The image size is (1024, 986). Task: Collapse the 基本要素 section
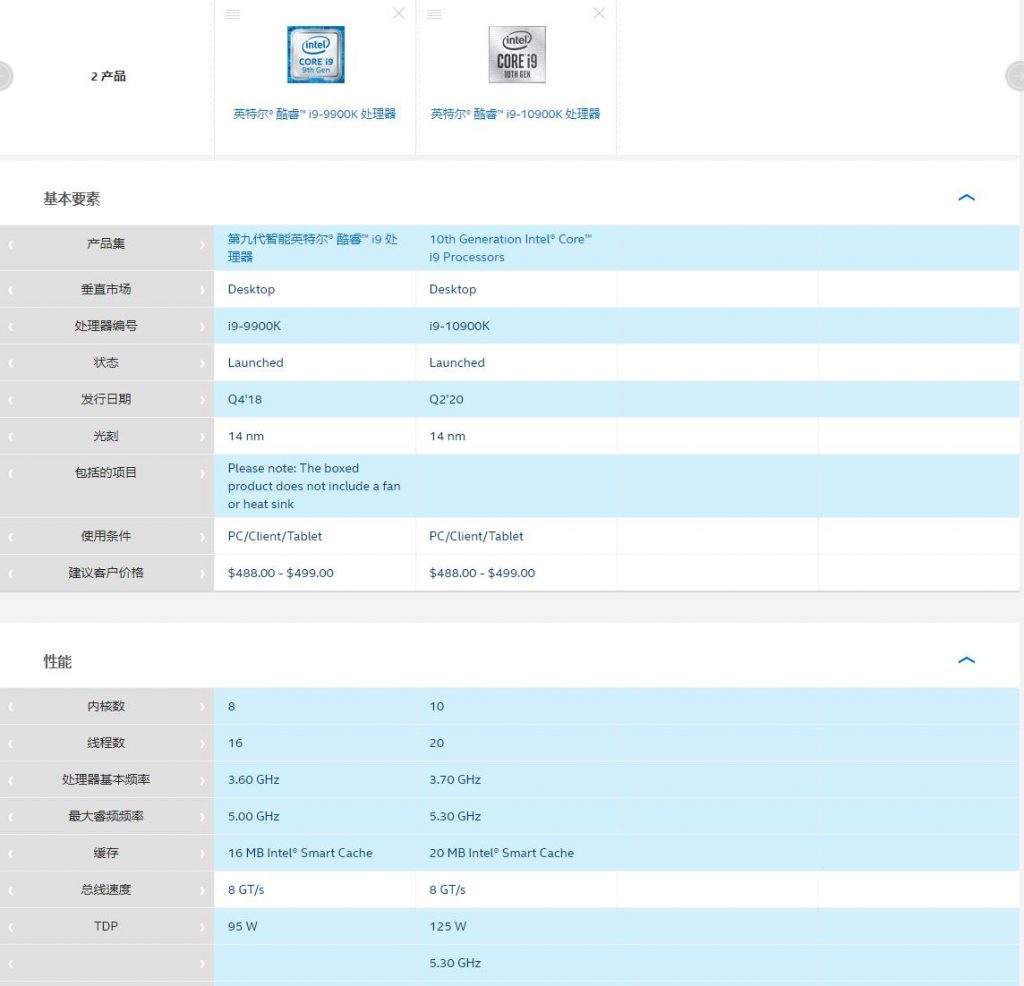(966, 197)
